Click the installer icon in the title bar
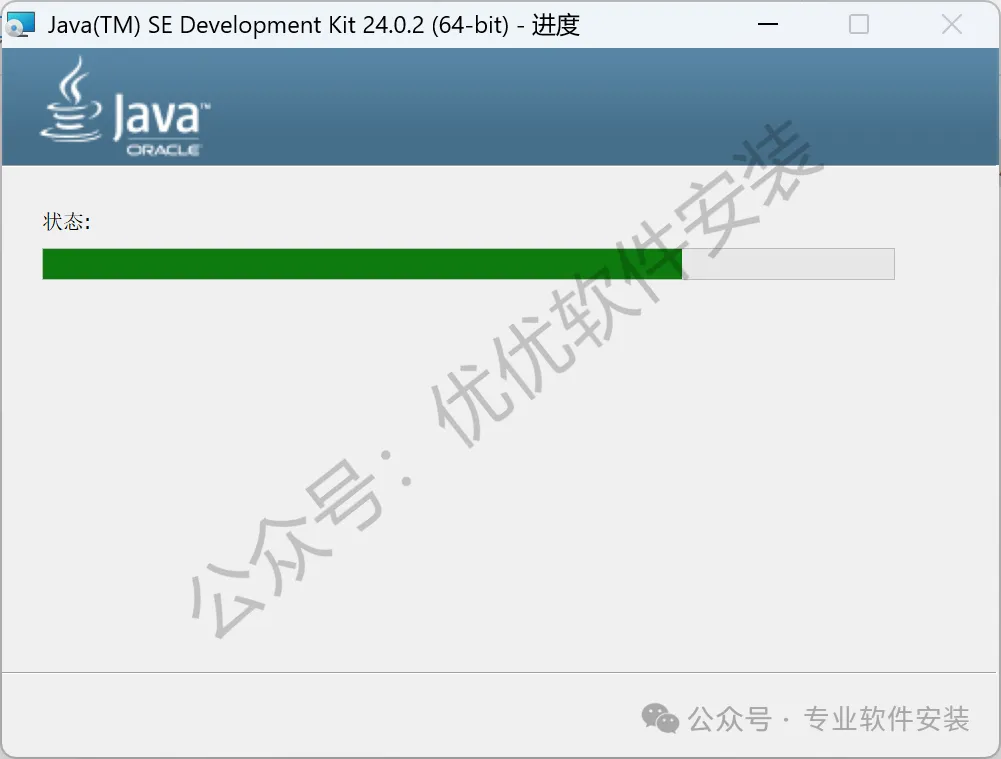The width and height of the screenshot is (1001, 759). [20, 24]
